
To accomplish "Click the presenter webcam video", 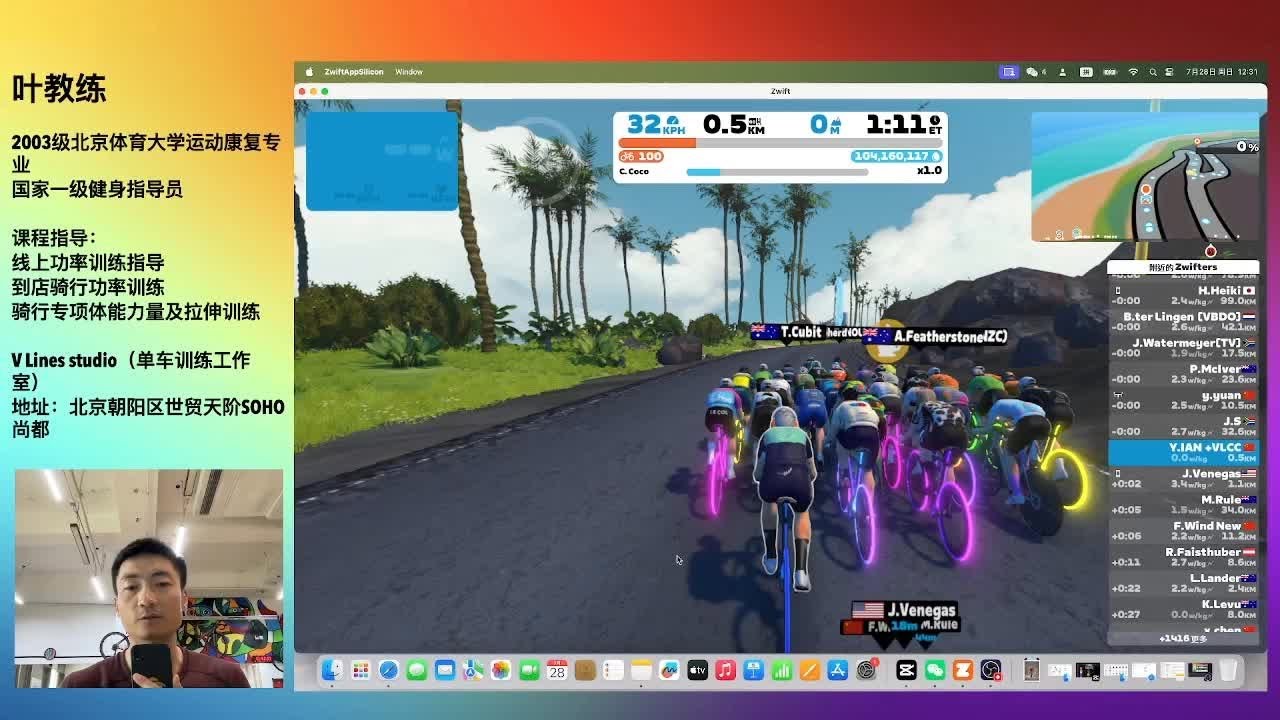I will point(149,579).
